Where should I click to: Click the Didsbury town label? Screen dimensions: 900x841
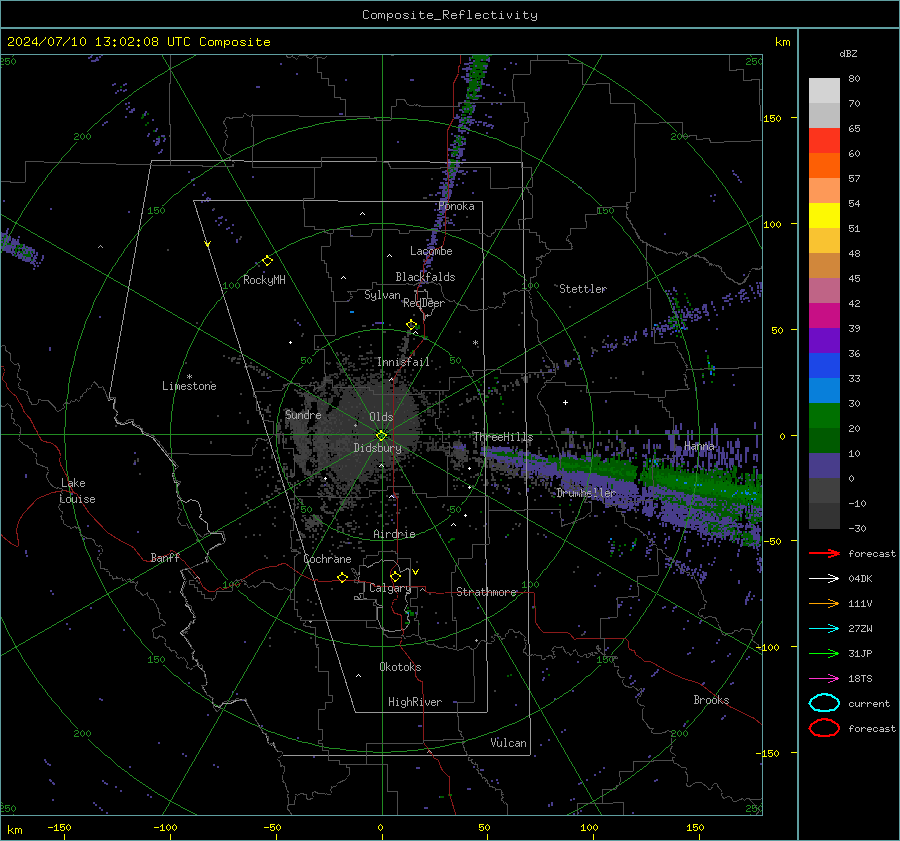[377, 448]
